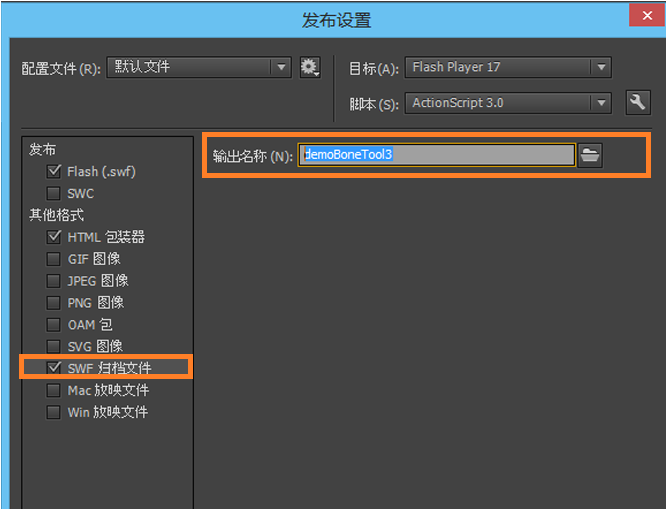Viewport: 667px width, 510px height.
Task: Select the SWF 归档文件 label
Action: click(x=109, y=368)
